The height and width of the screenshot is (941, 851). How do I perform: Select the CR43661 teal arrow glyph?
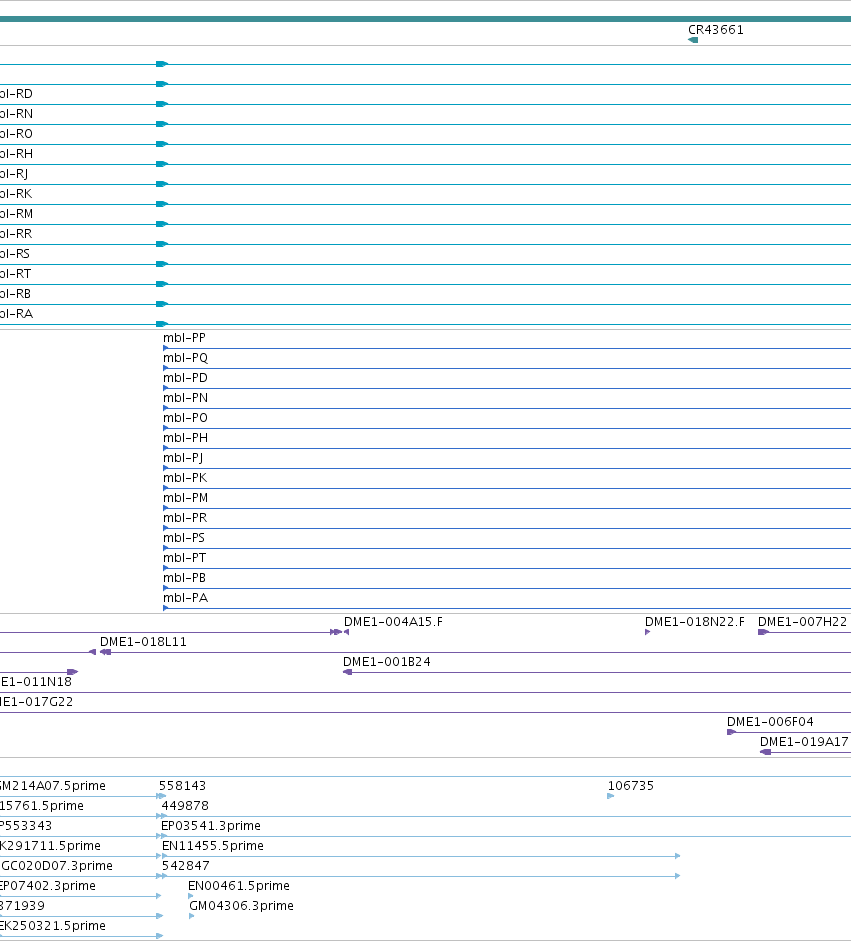pos(693,40)
